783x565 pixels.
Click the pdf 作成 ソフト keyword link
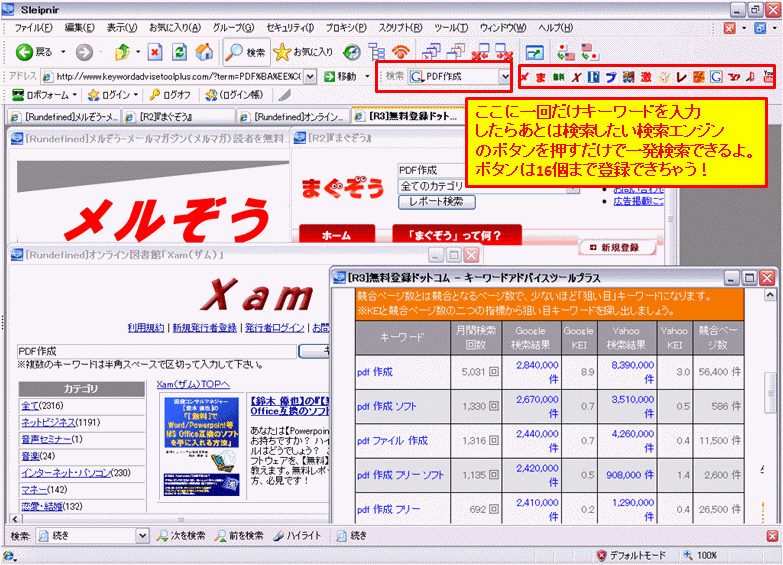click(387, 406)
